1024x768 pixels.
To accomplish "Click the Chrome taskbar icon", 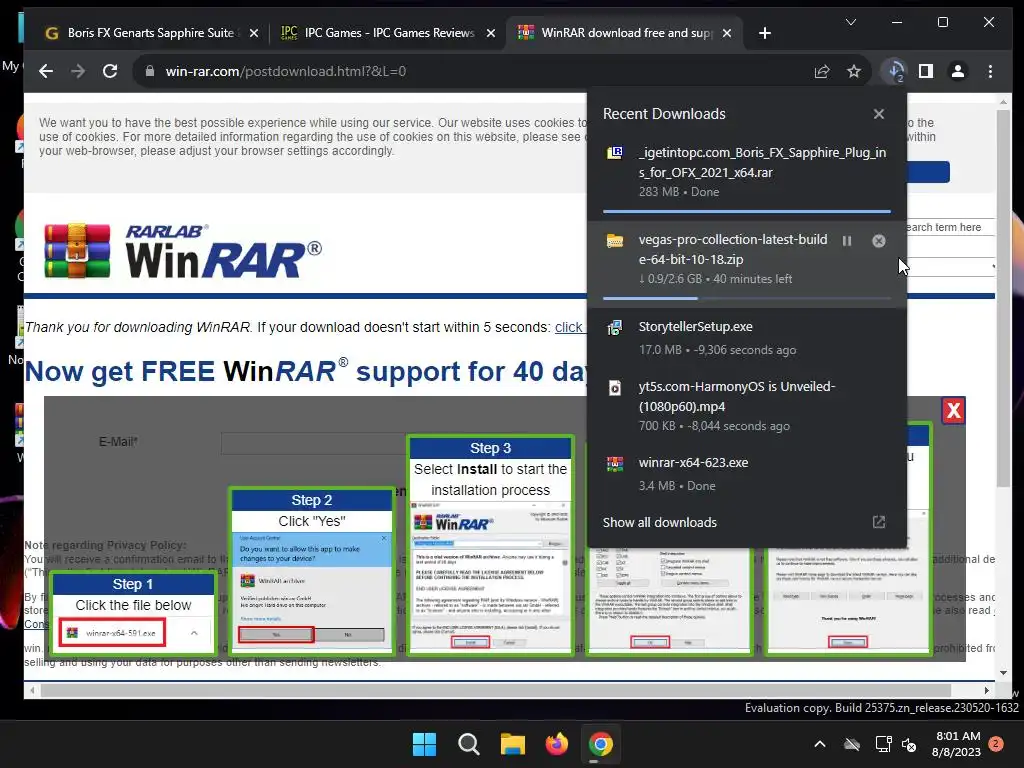I will pyautogui.click(x=600, y=744).
